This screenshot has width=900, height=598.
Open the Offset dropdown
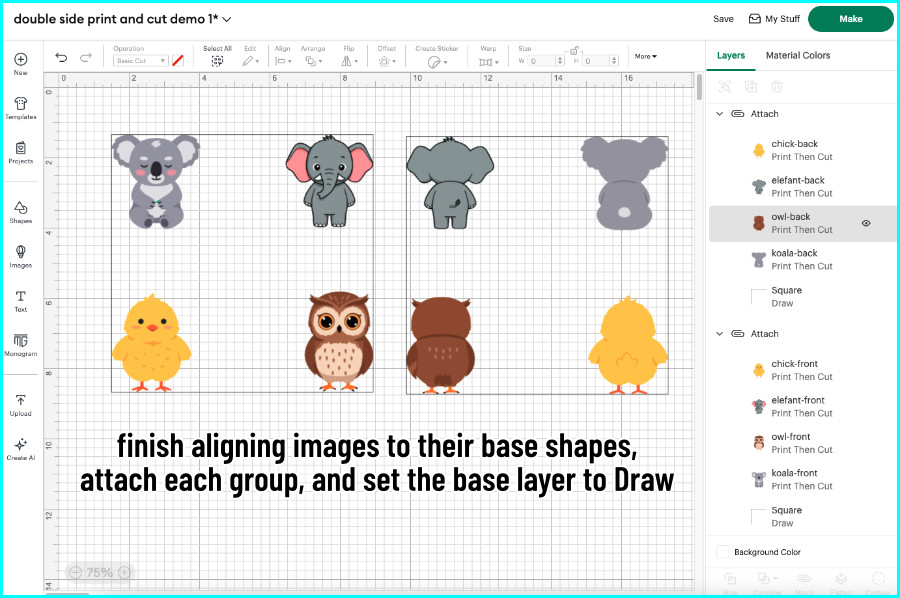387,61
